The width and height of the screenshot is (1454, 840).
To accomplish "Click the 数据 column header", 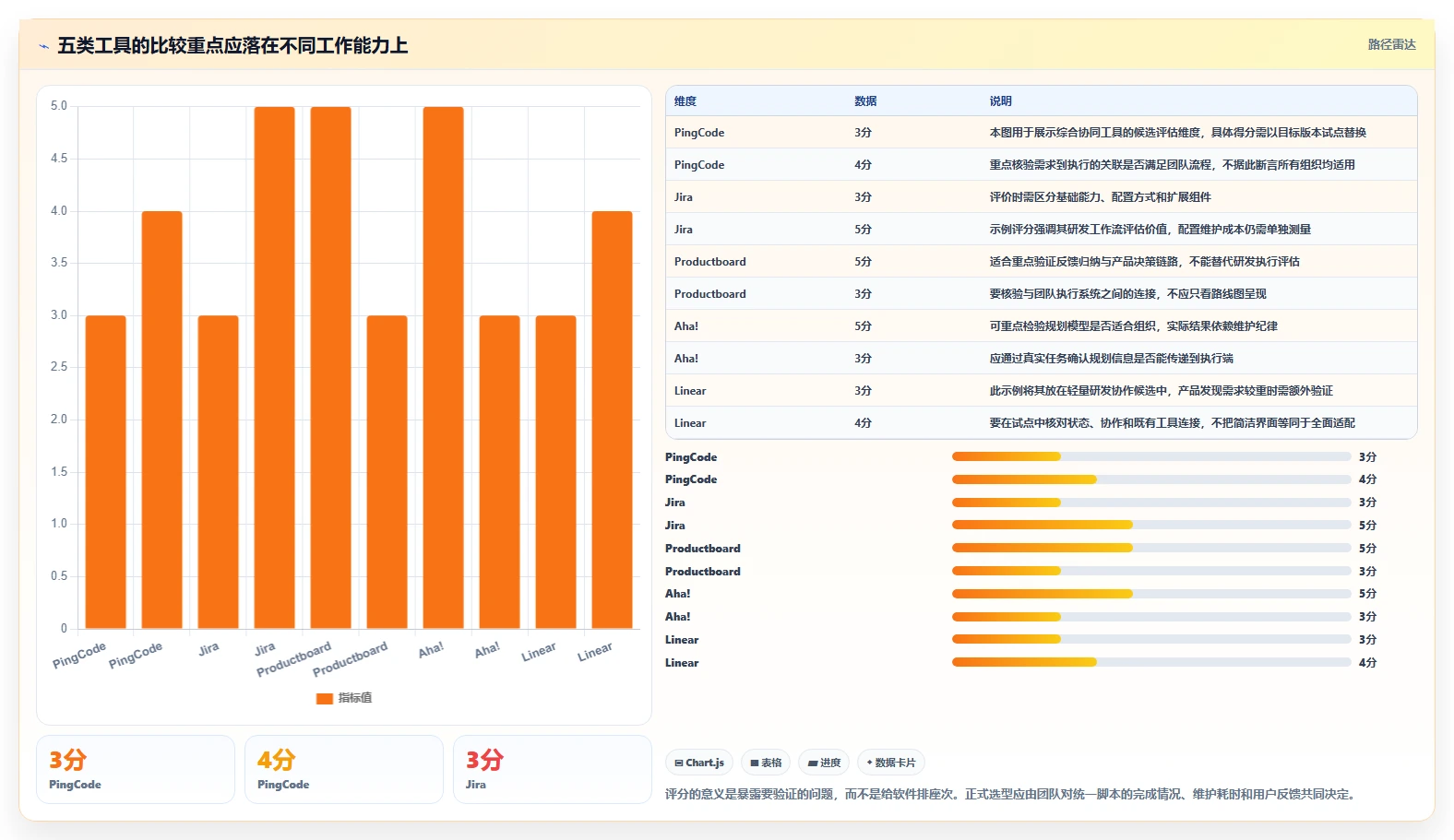I will click(865, 101).
